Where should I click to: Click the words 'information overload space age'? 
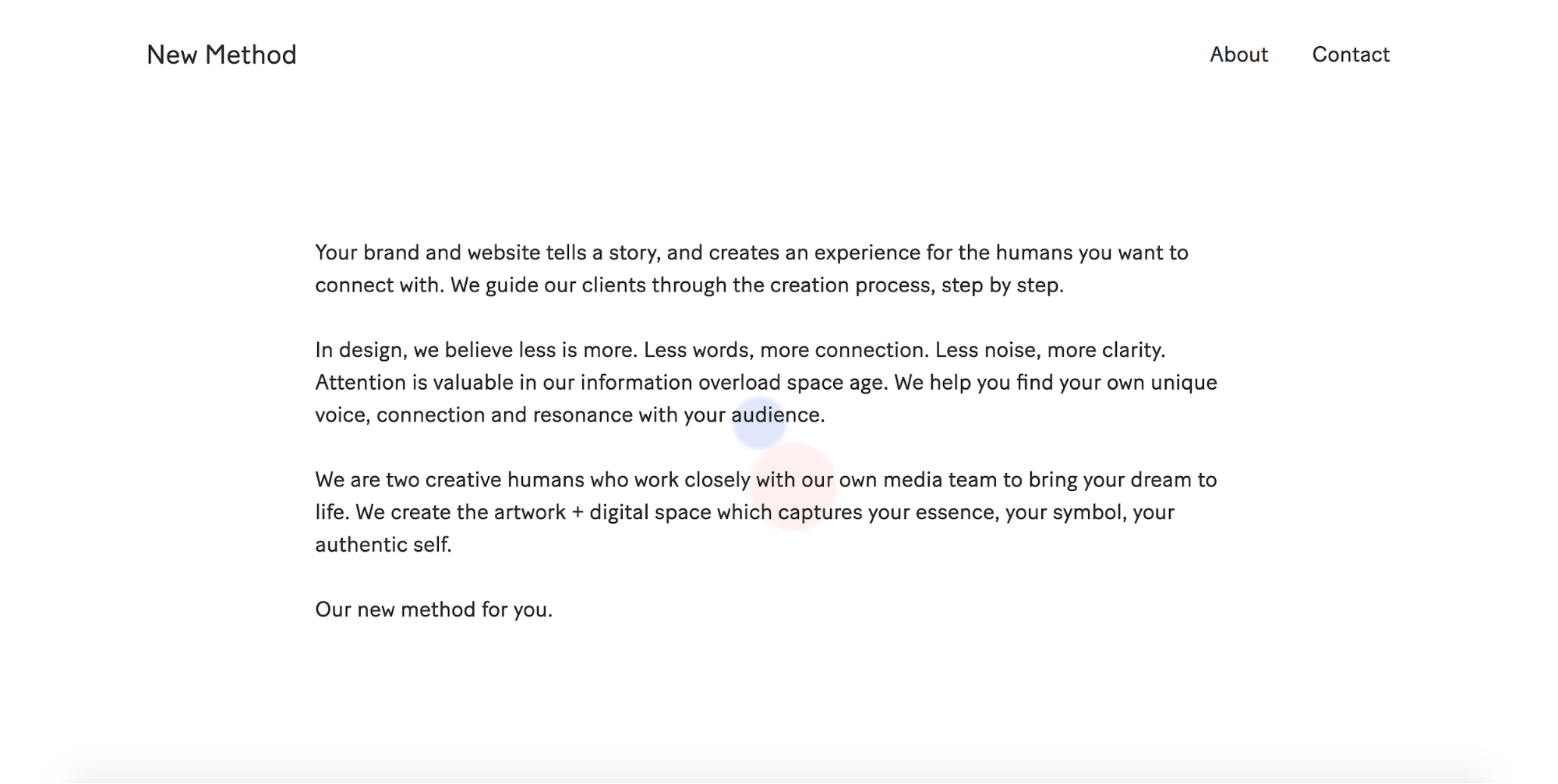pyautogui.click(x=732, y=383)
